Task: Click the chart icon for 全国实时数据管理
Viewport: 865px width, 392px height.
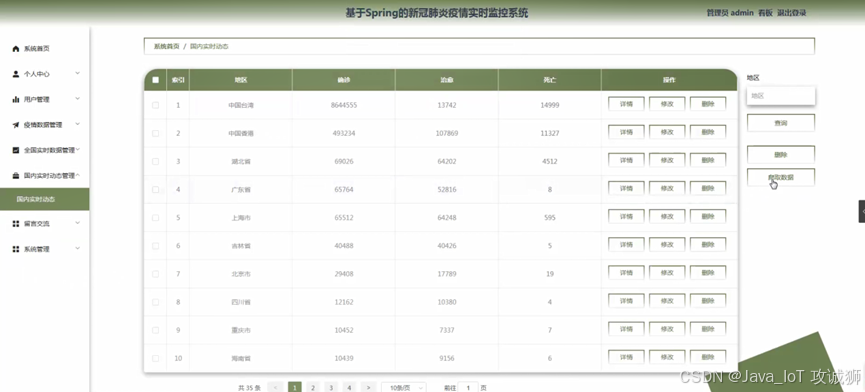Action: pos(15,150)
